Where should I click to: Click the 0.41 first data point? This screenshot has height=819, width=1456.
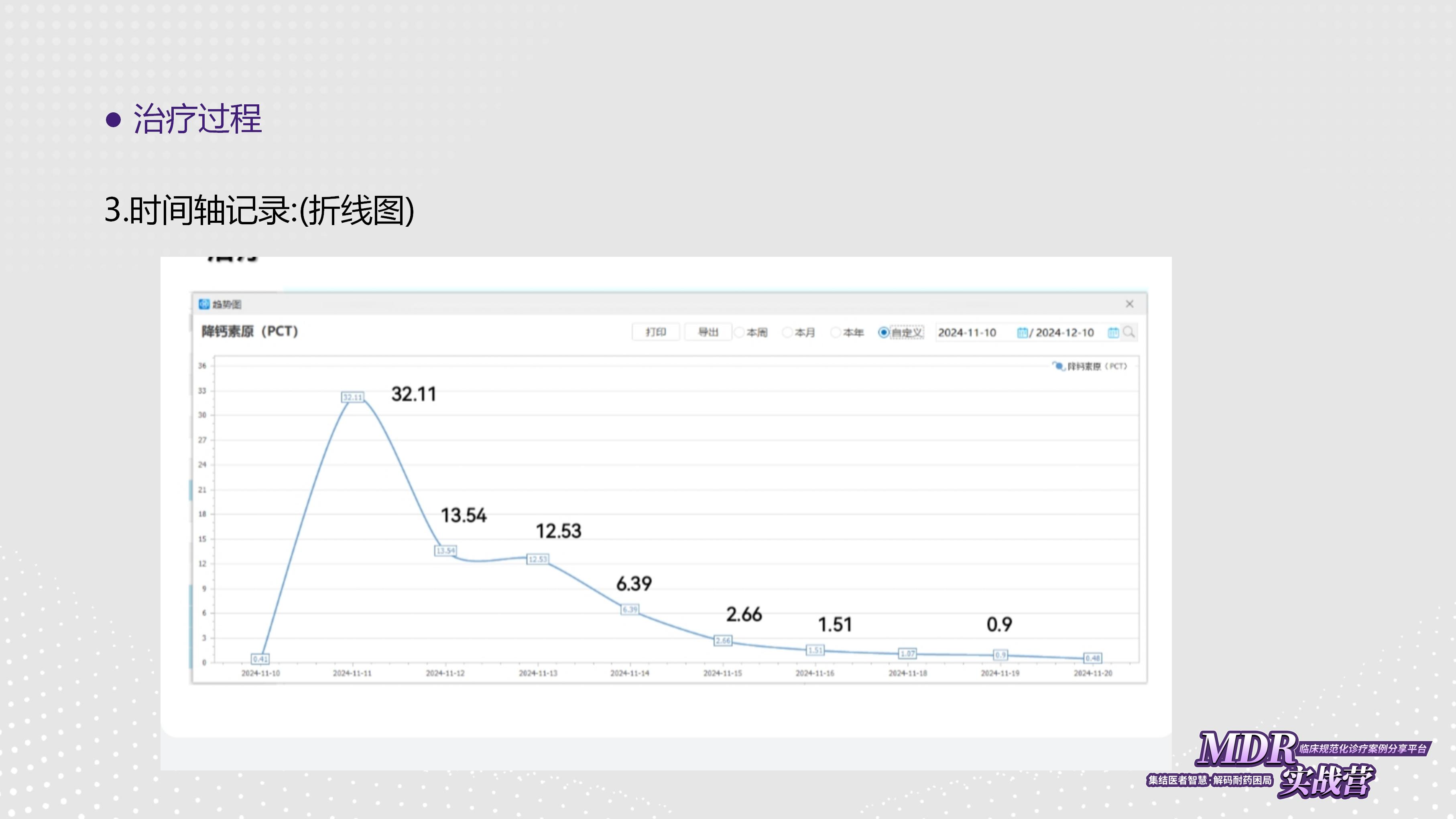tap(260, 659)
